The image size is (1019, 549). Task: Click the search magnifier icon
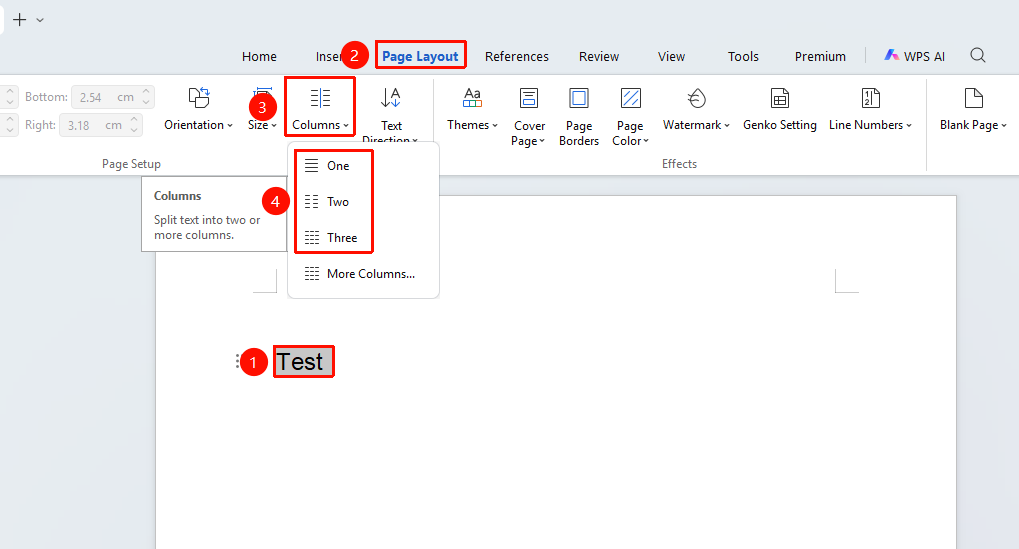pos(977,55)
